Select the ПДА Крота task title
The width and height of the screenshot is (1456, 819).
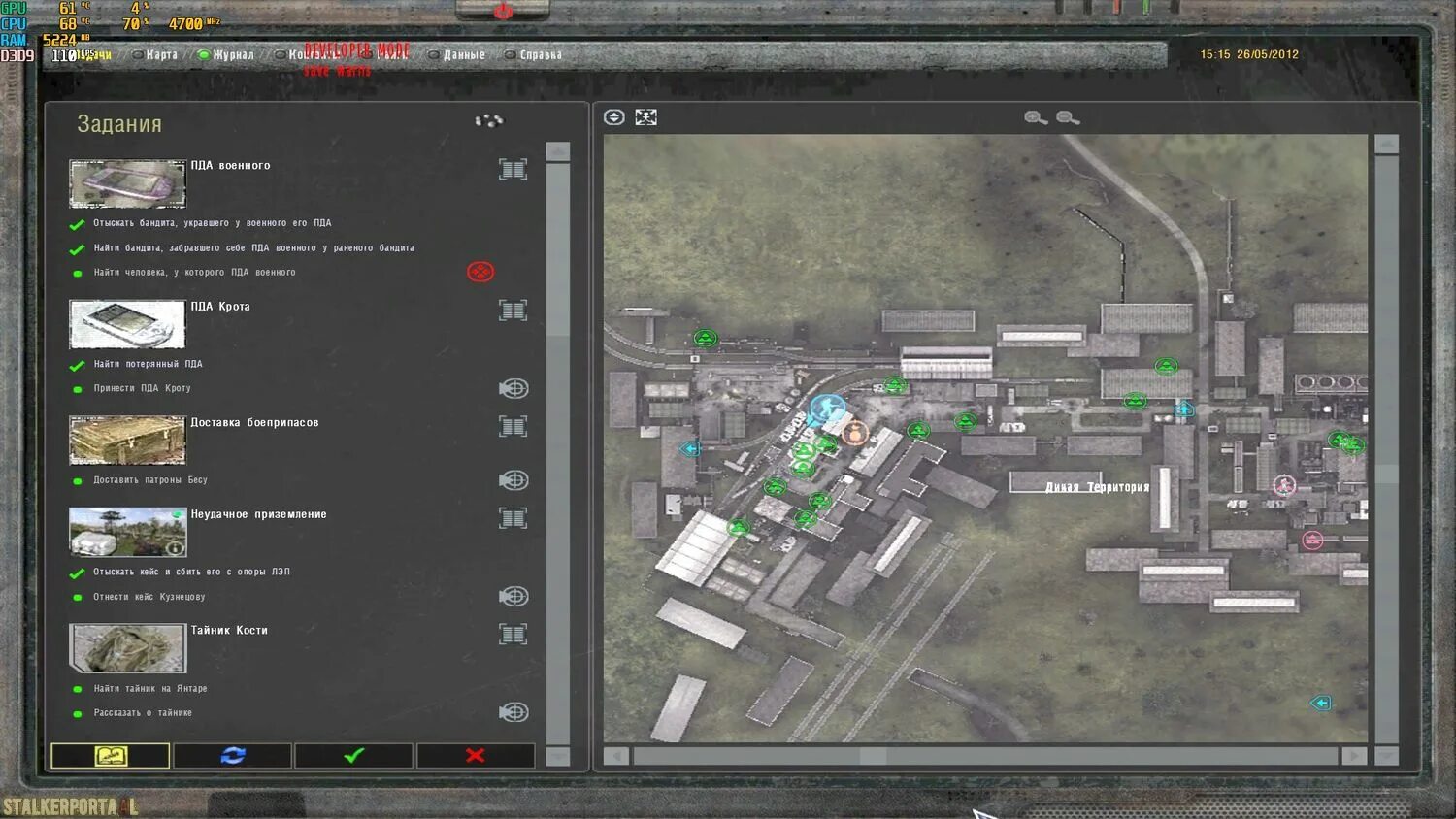point(220,307)
